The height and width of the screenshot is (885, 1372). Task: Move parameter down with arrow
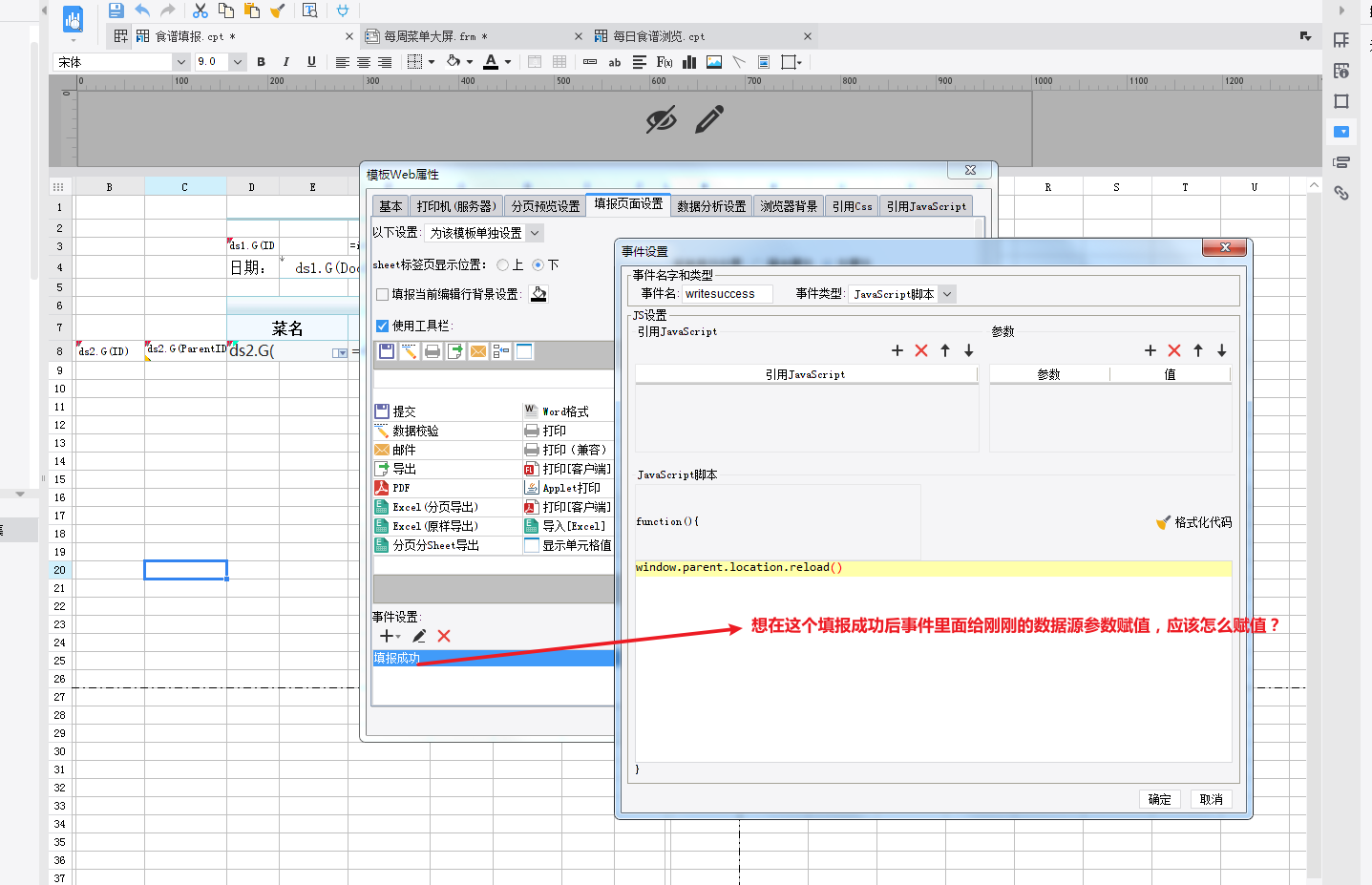click(x=1222, y=350)
